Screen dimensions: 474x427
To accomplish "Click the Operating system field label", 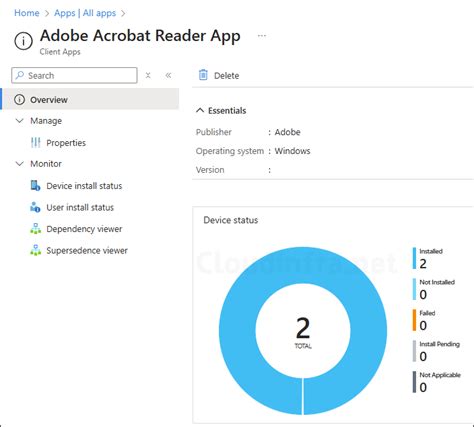I will tap(230, 151).
